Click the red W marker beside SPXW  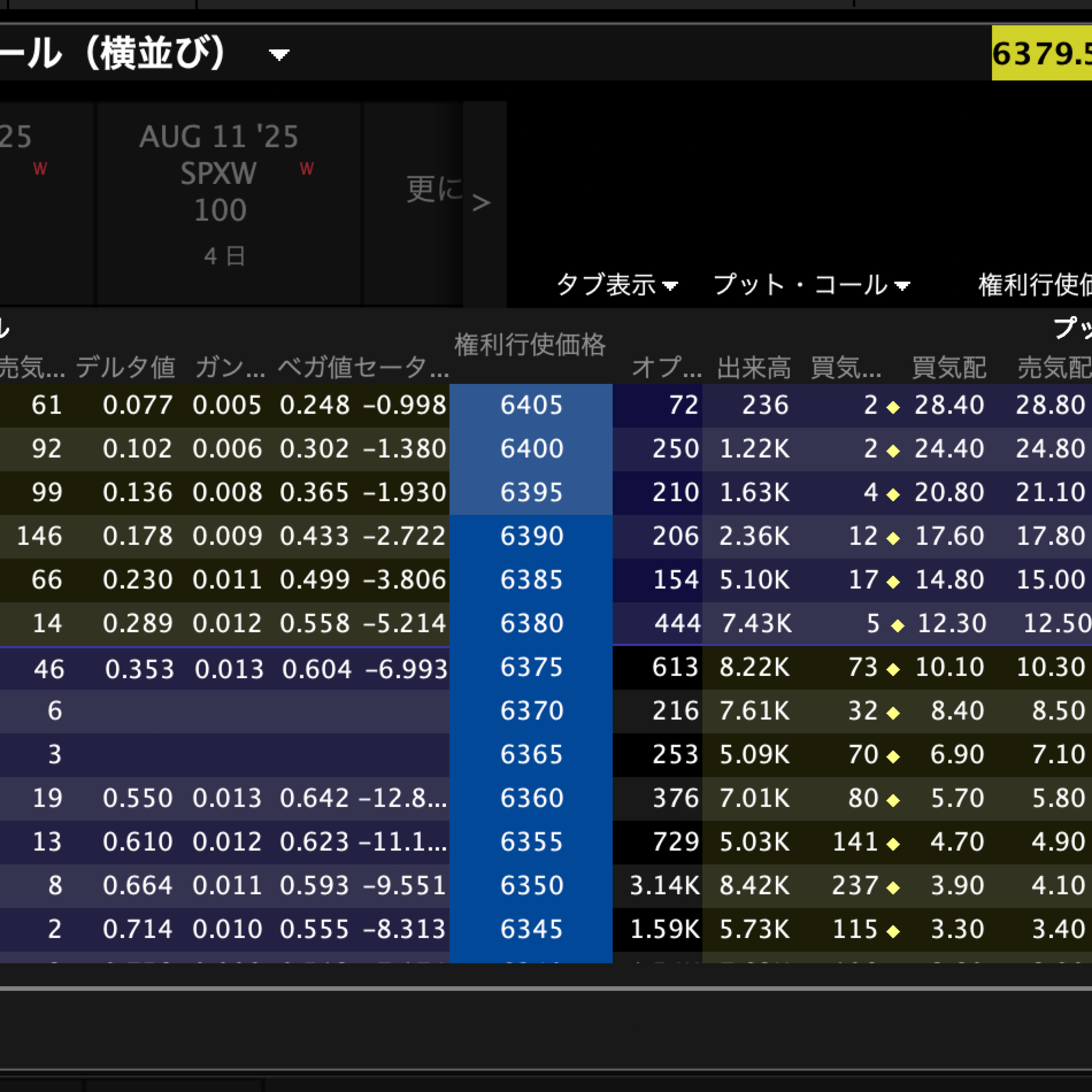tap(307, 169)
